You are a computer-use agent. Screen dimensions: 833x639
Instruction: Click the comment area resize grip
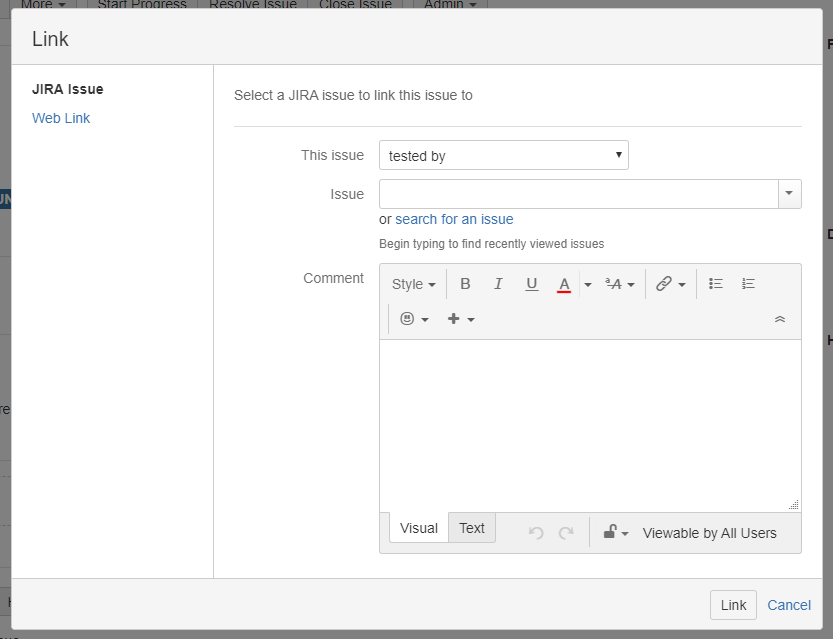[794, 505]
